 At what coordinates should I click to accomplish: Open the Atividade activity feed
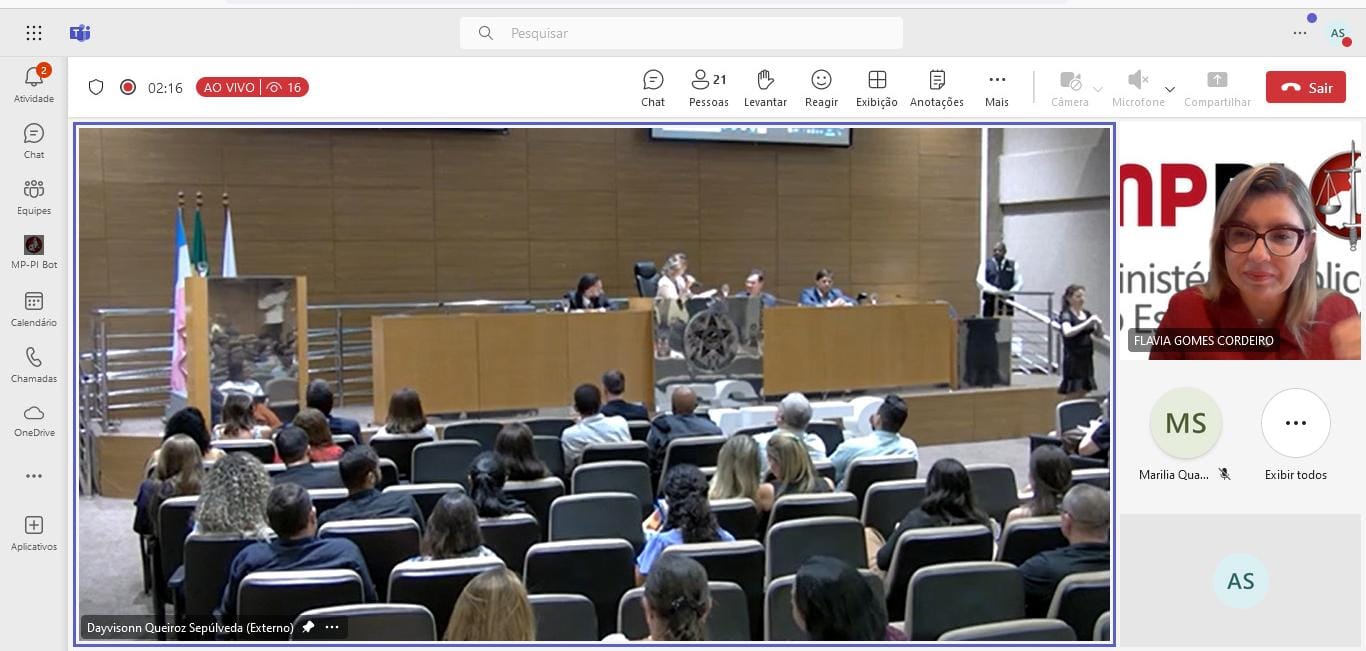[34, 85]
